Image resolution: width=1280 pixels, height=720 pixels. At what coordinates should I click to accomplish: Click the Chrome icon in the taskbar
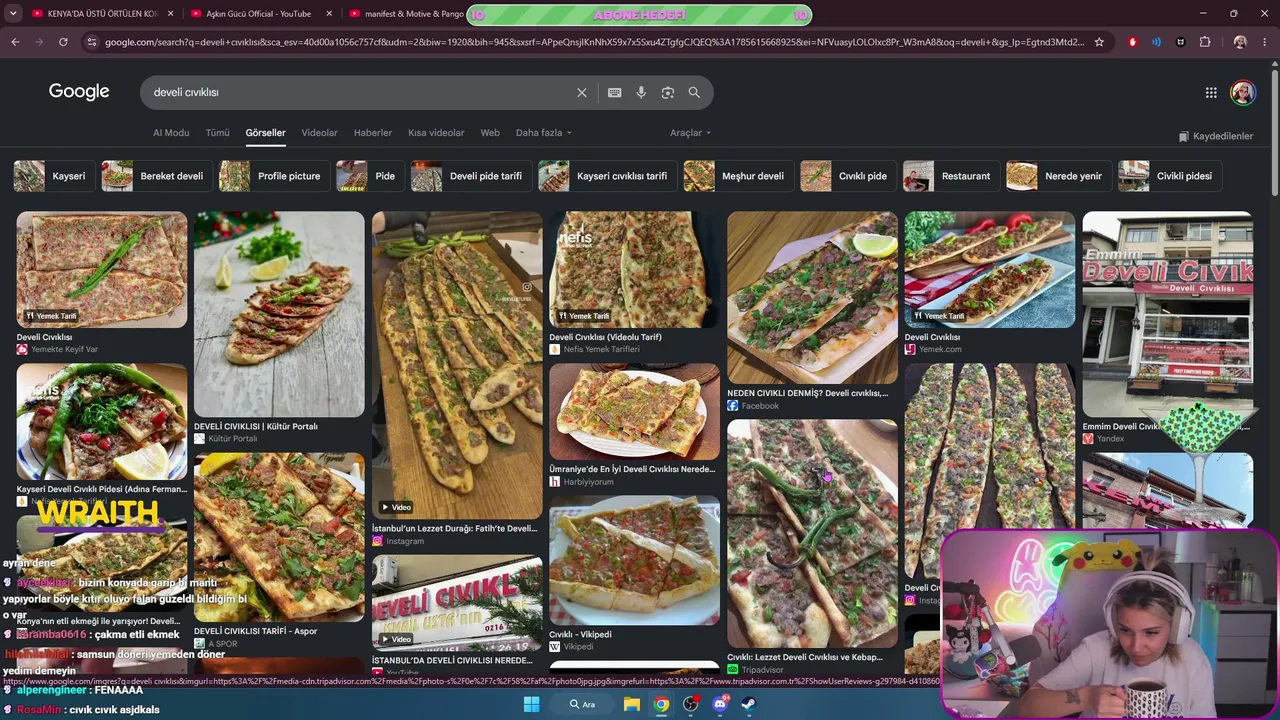pos(661,704)
